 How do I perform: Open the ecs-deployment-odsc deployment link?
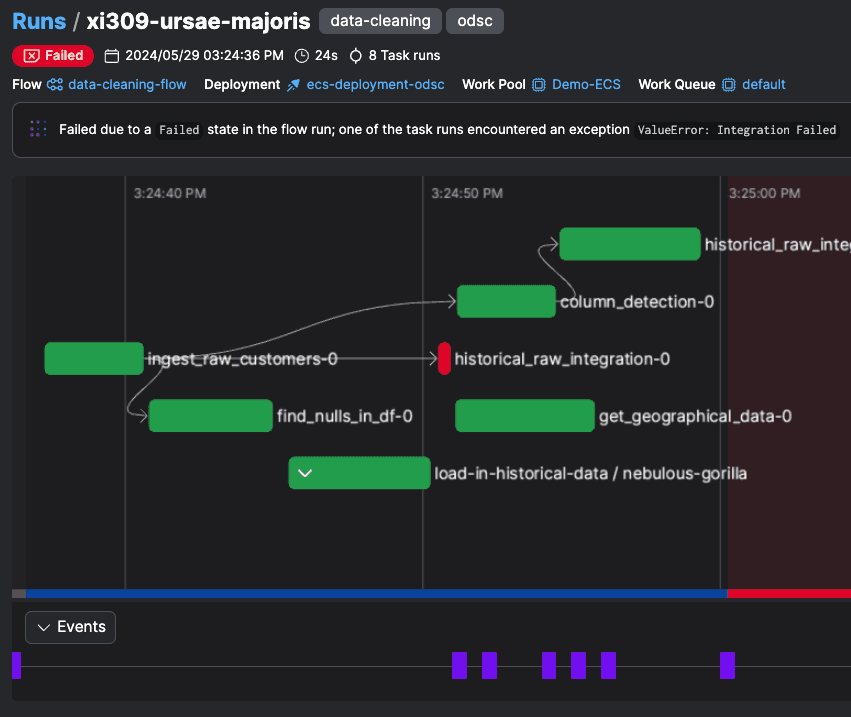(x=375, y=85)
